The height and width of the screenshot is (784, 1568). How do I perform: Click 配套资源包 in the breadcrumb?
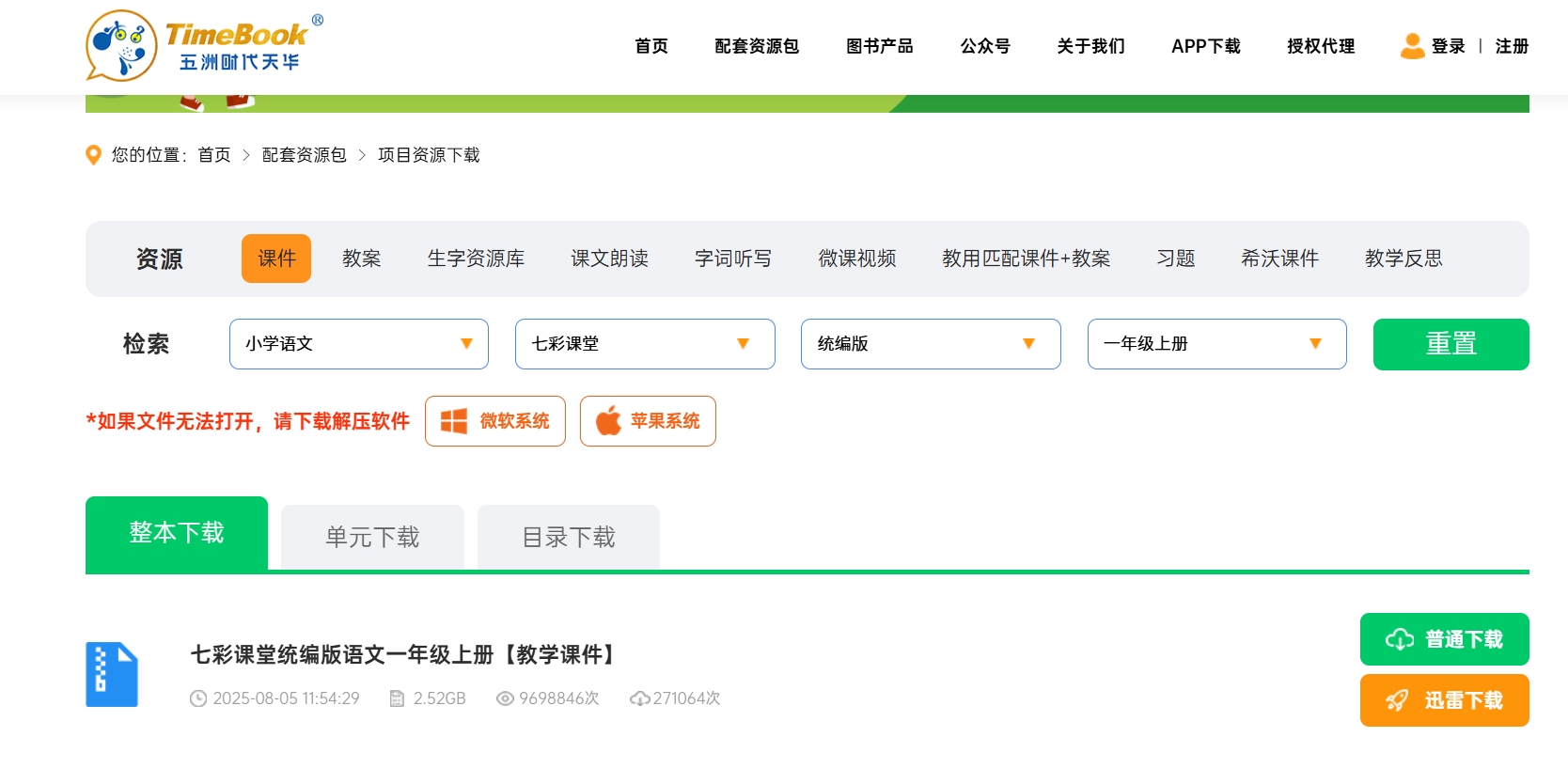coord(305,155)
